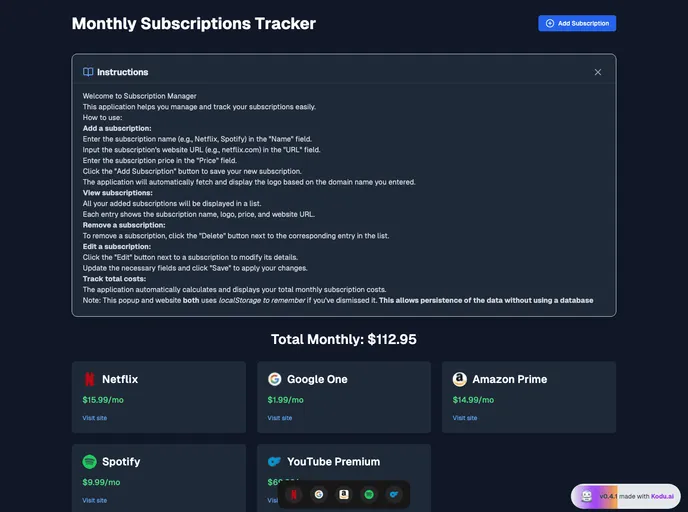This screenshot has width=688, height=512.
Task: Click the Google One logo icon
Action: pyautogui.click(x=274, y=379)
